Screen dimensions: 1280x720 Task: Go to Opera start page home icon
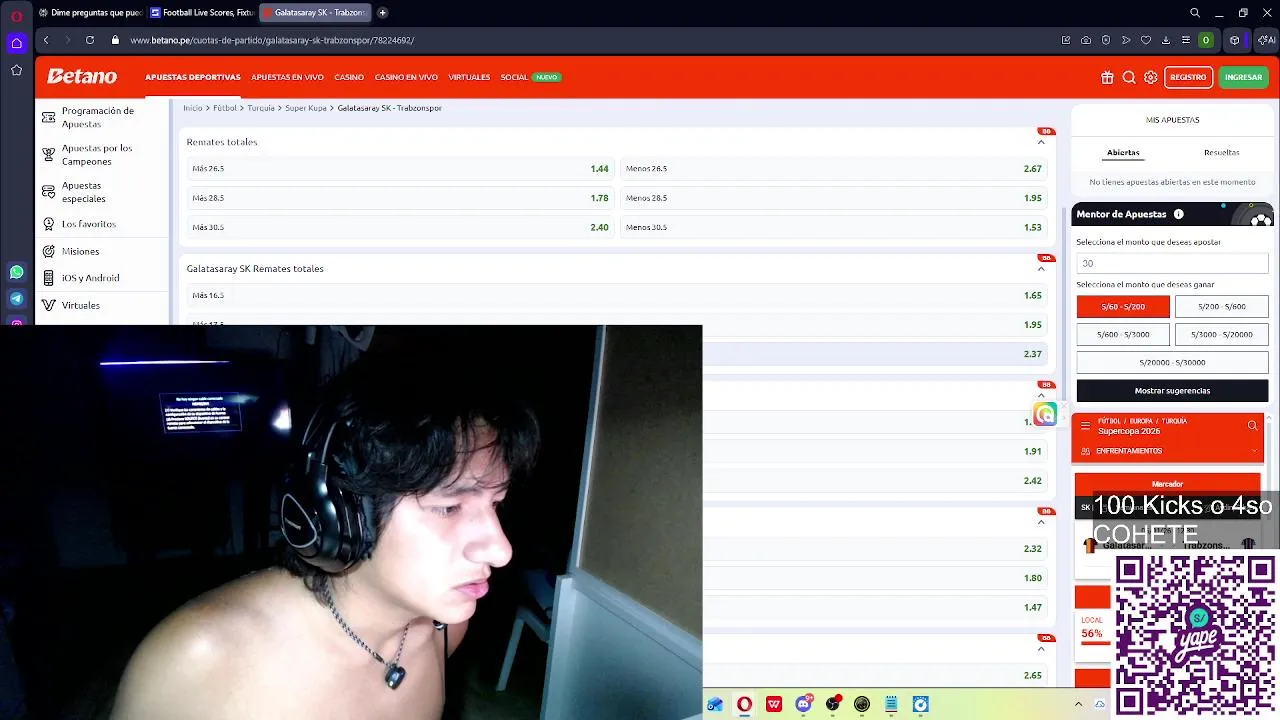(16, 43)
